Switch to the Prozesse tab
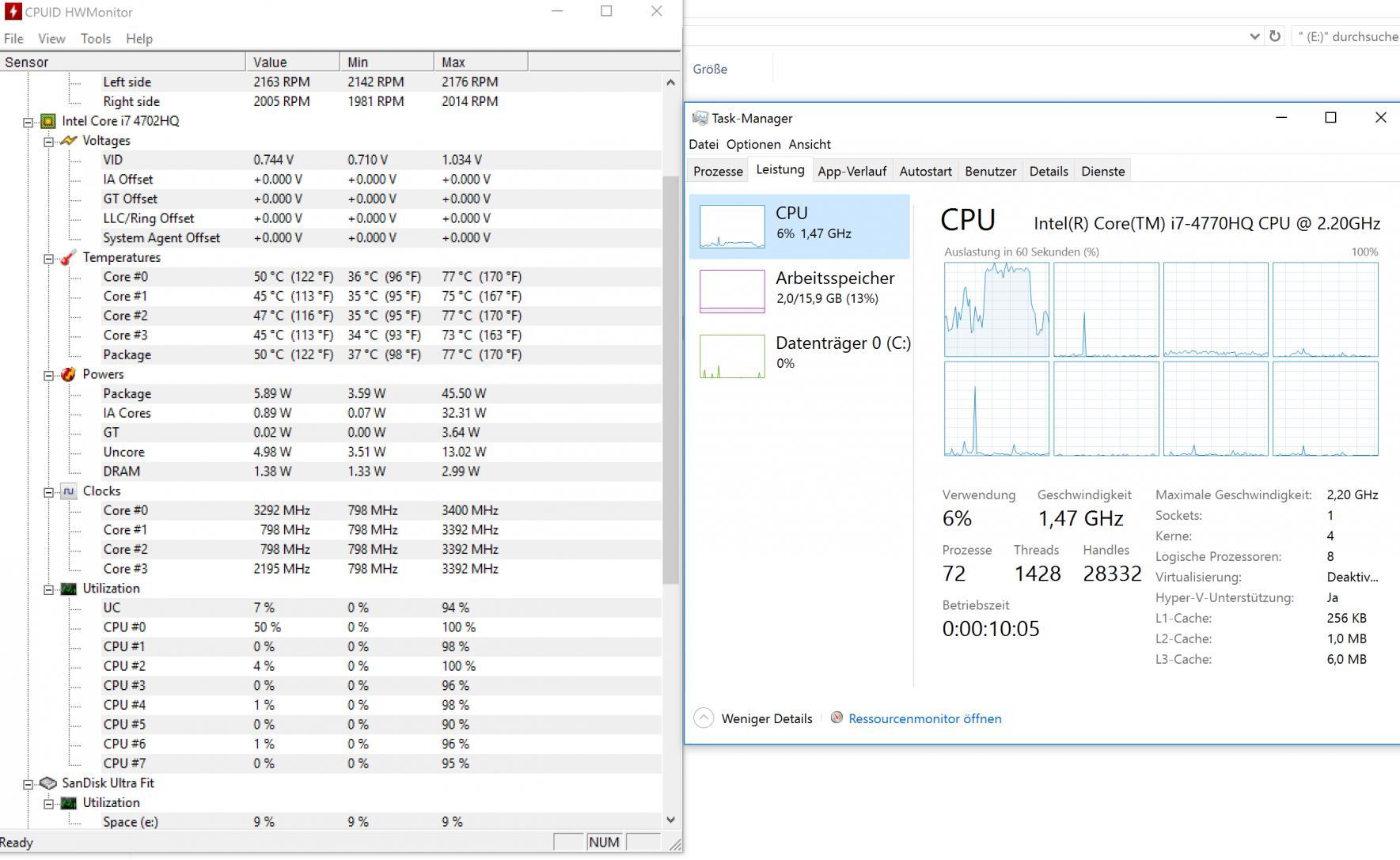Screen dimensions: 1400x860 point(718,172)
